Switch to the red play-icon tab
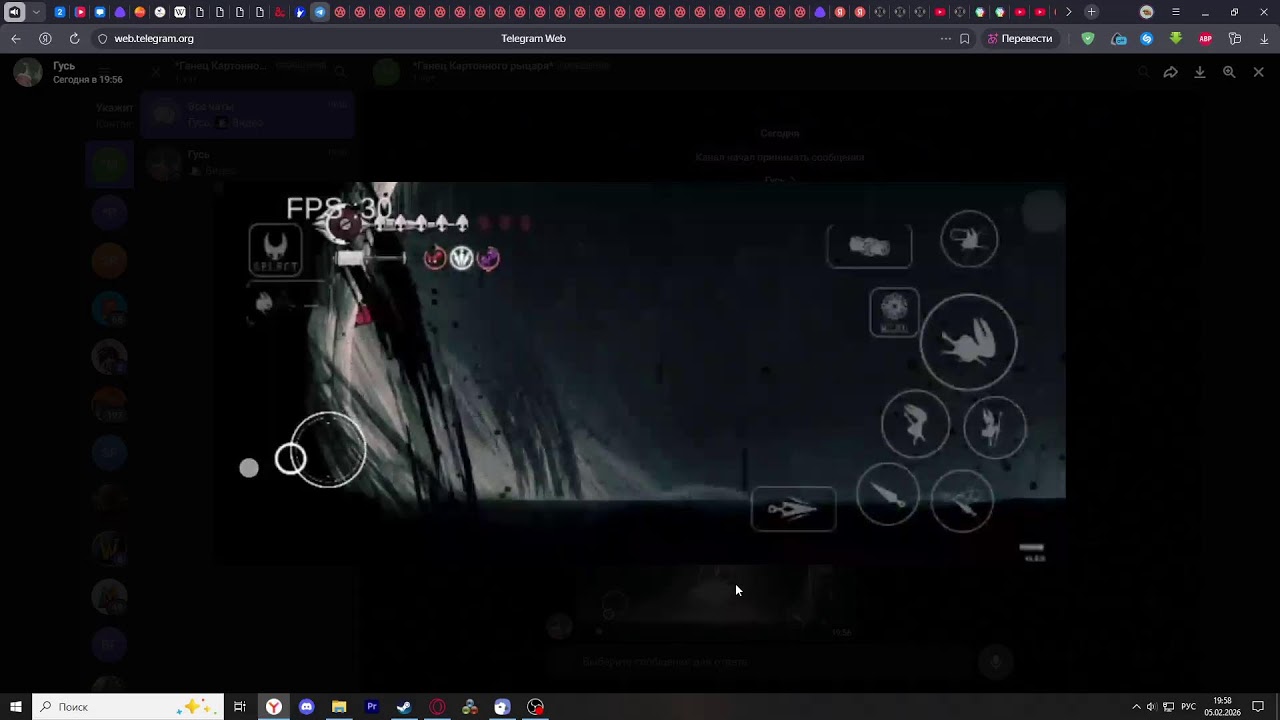This screenshot has height=720, width=1280. coord(80,12)
